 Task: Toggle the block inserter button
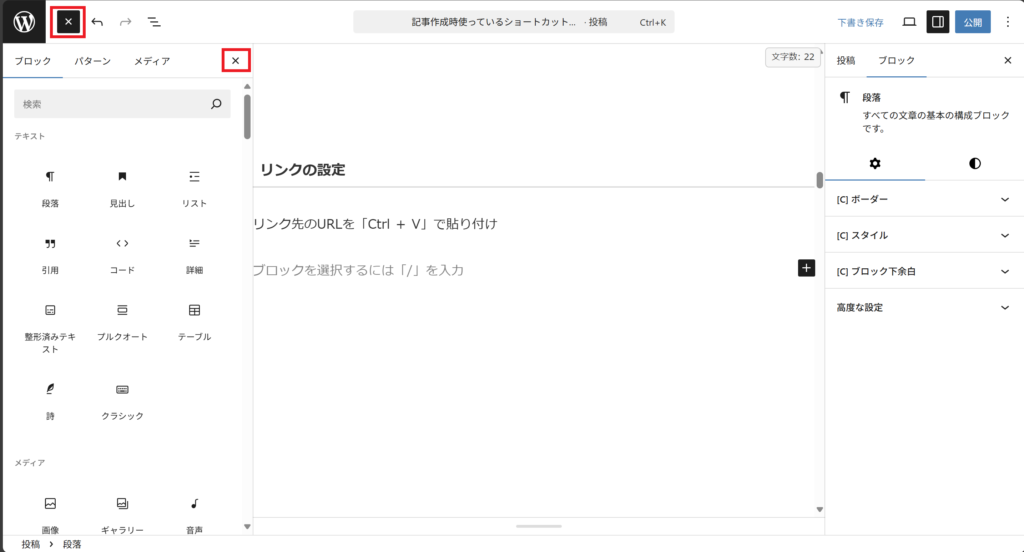click(x=68, y=21)
